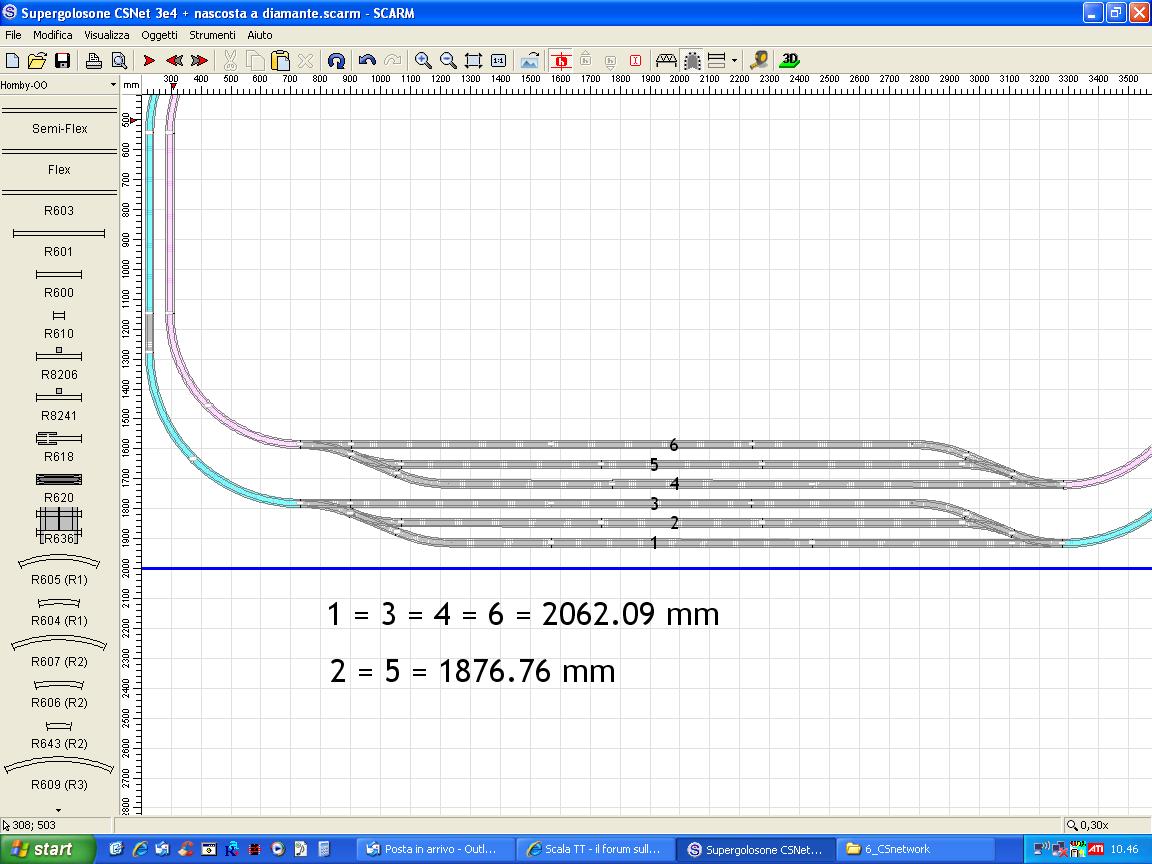Image resolution: width=1152 pixels, height=864 pixels.
Task: Click the background image toolbar icon
Action: [530, 60]
